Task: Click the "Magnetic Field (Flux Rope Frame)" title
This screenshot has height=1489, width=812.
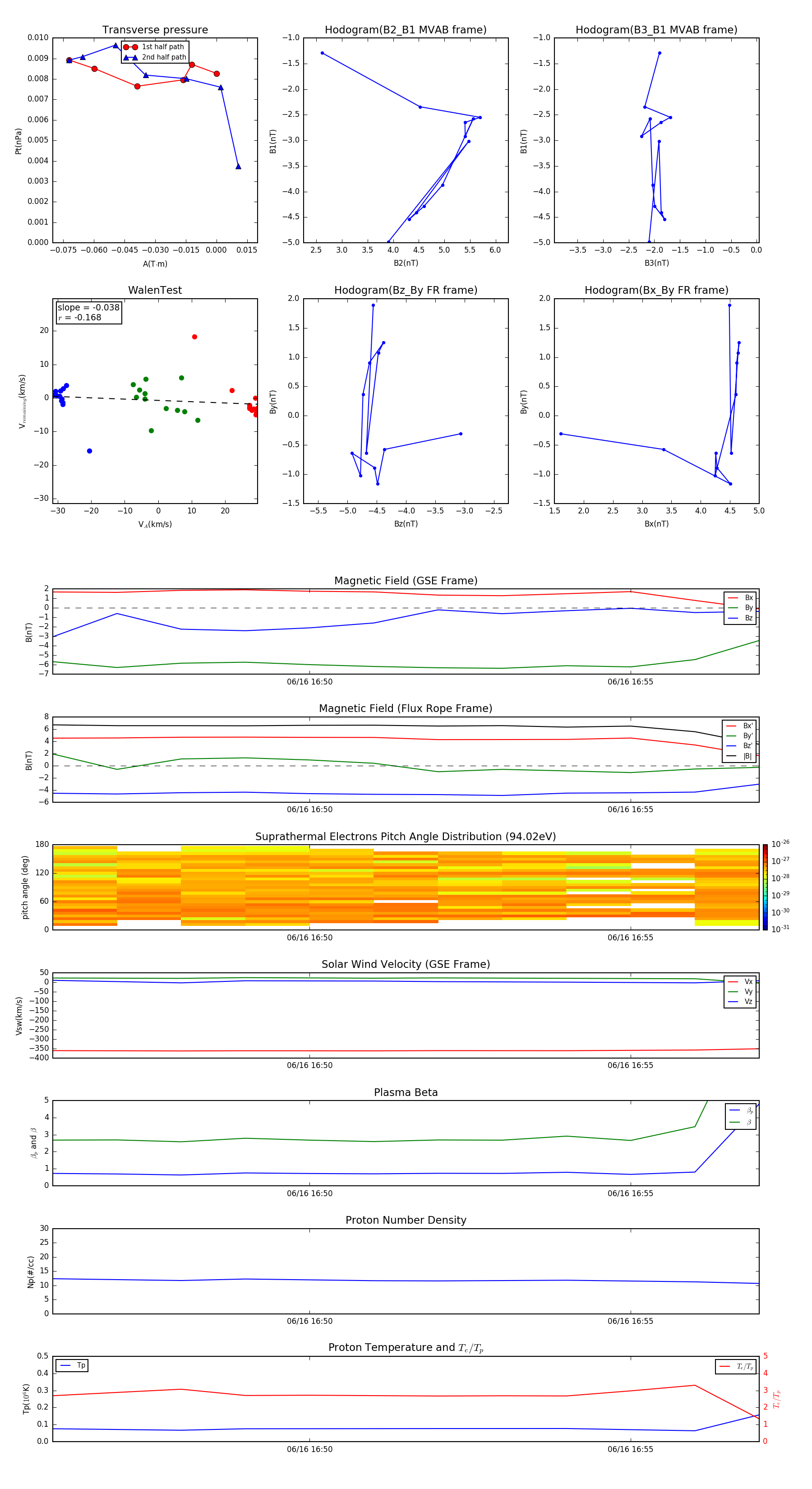Action: 406,709
